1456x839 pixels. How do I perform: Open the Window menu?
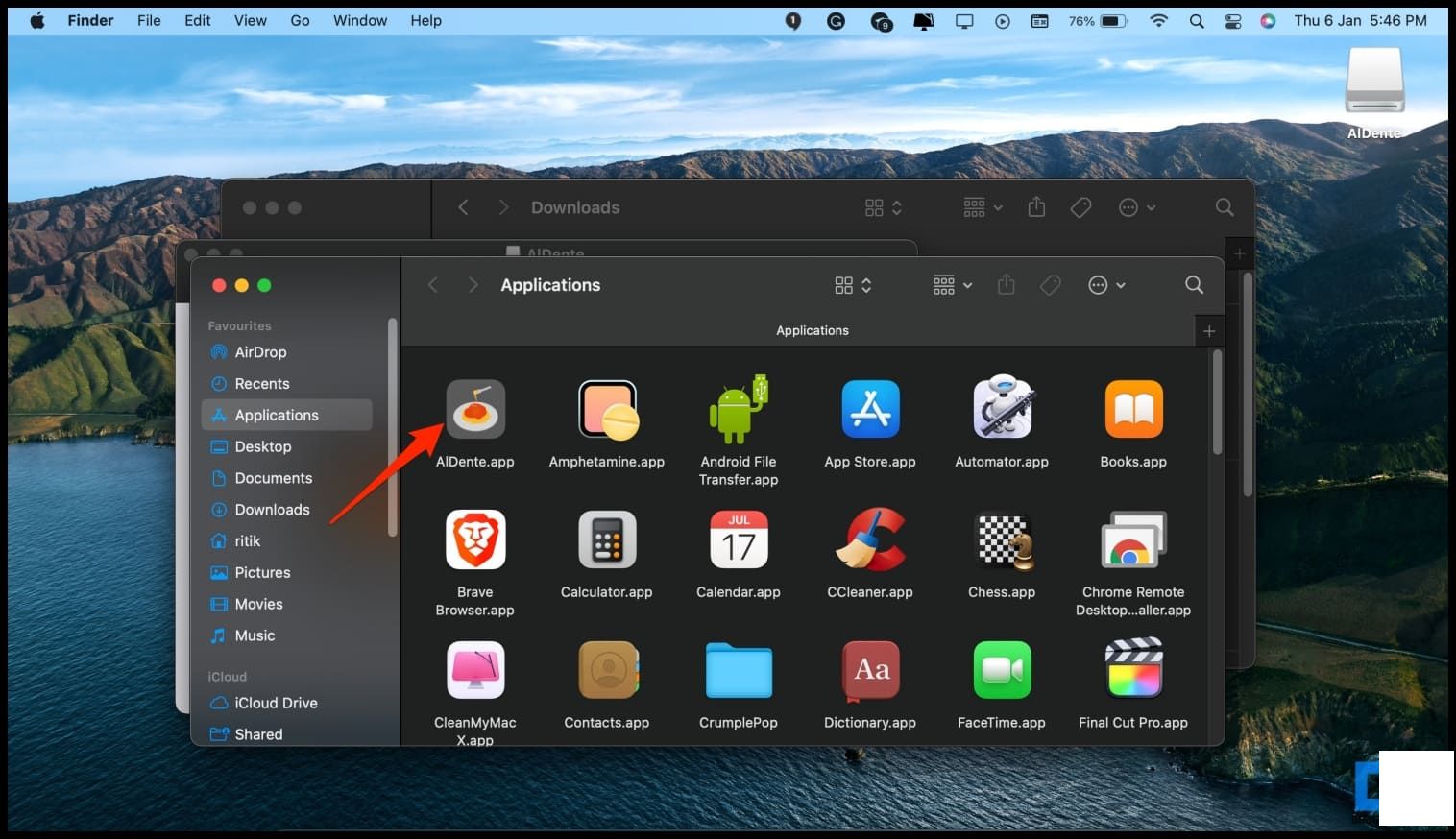[x=360, y=20]
